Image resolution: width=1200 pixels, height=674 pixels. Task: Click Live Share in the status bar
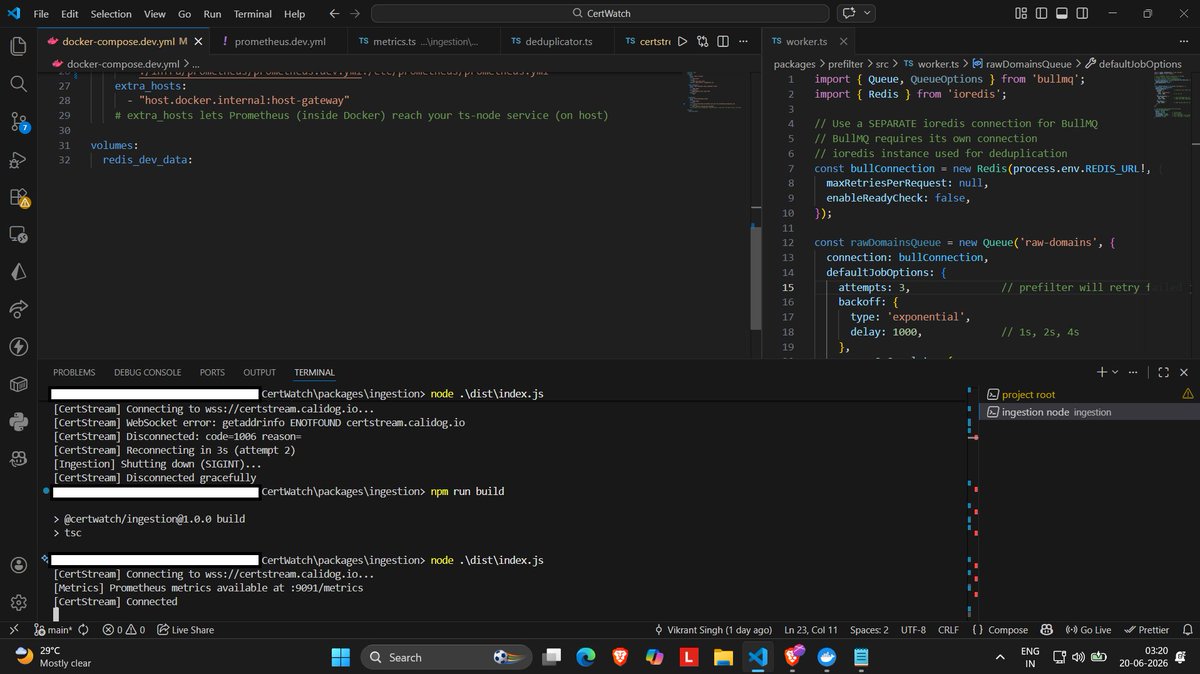click(186, 630)
